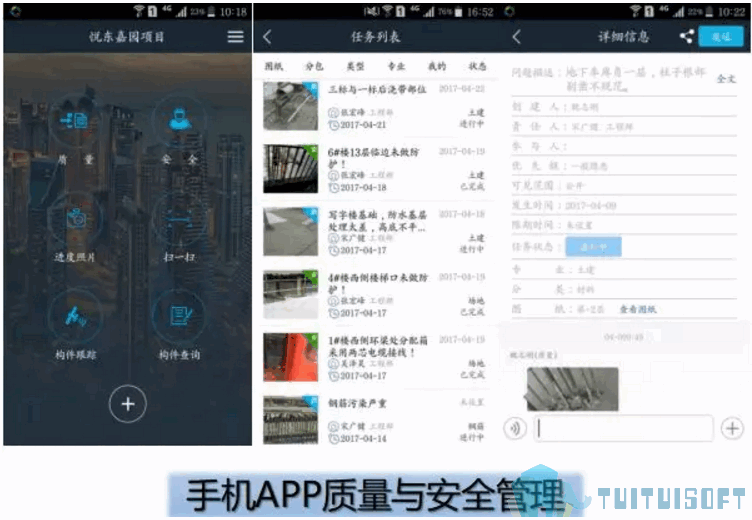Tap the blue button beside the share icon
Viewport: 752px width, 520px height.
(721, 36)
